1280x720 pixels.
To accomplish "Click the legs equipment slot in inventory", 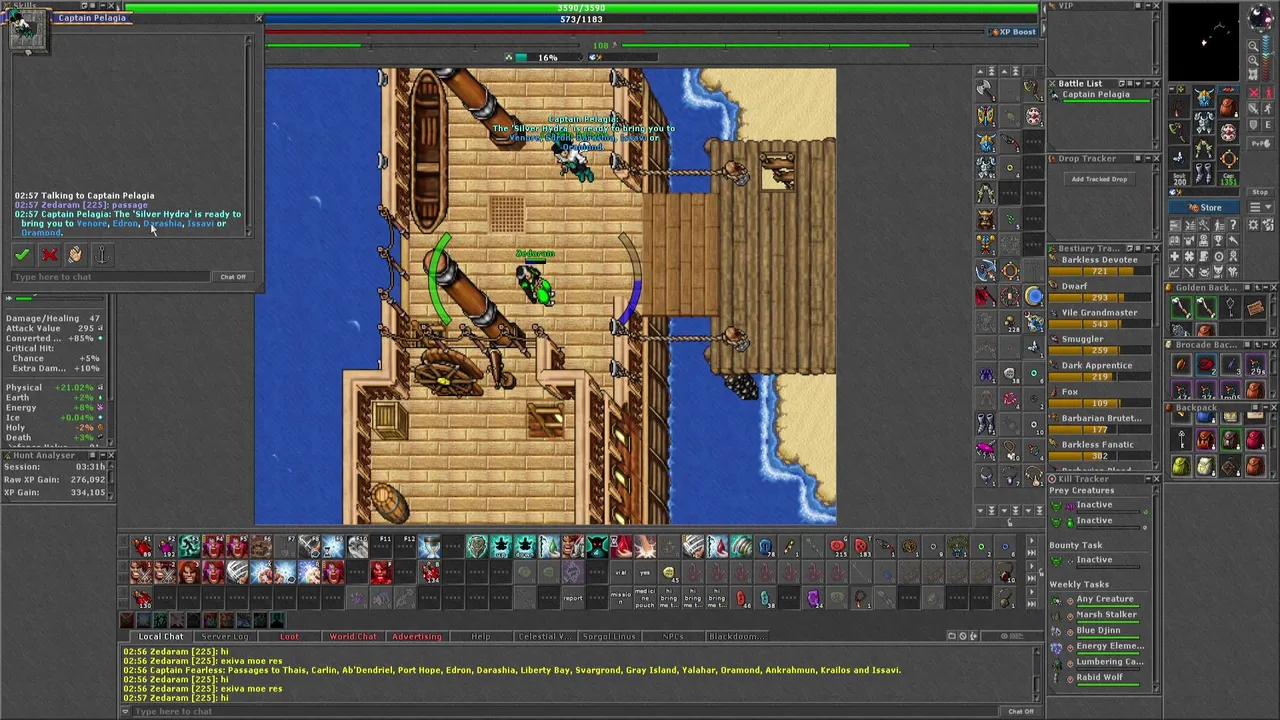I will pos(1204,149).
